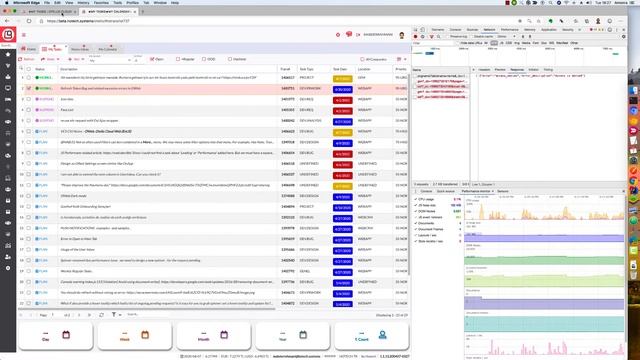
Task: Open the Nav toolbar dropdown
Action: point(76,59)
